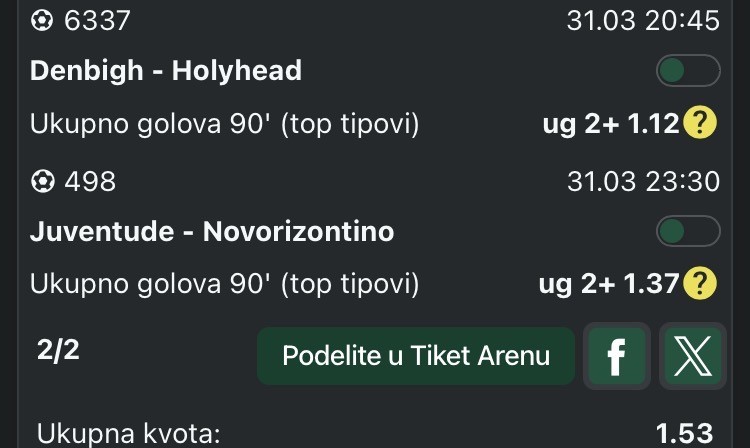The height and width of the screenshot is (448, 750).
Task: Share ticket on Facebook
Action: [617, 356]
